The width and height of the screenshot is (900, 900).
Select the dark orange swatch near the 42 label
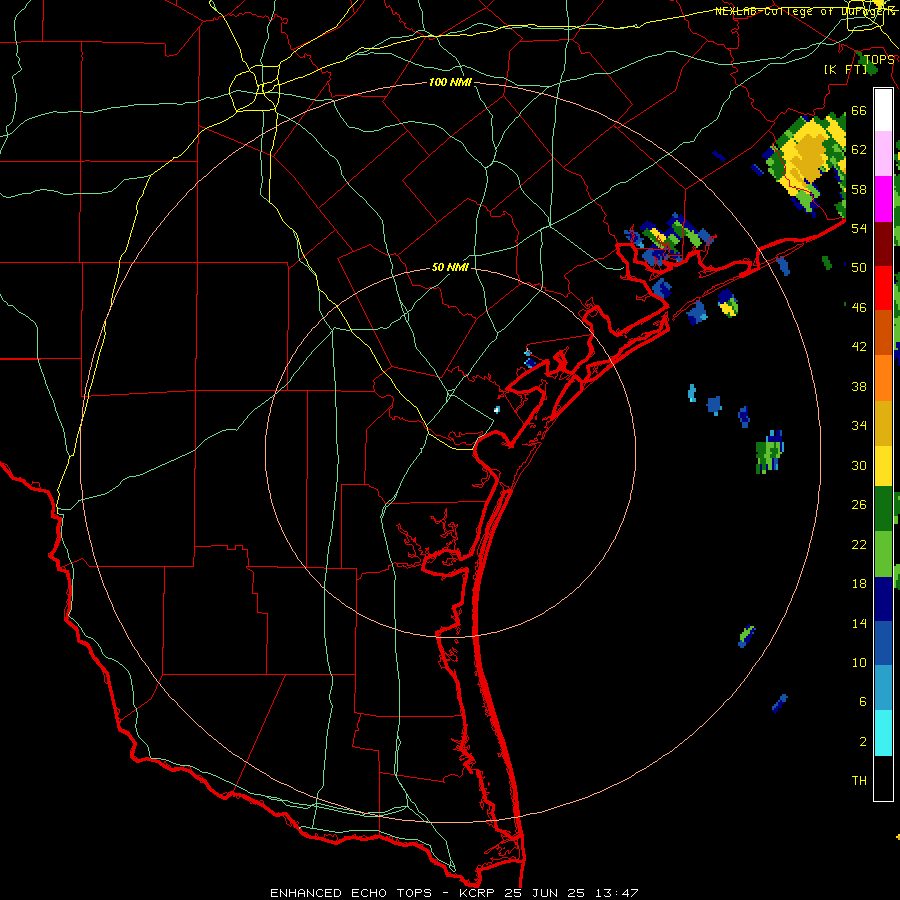click(883, 333)
